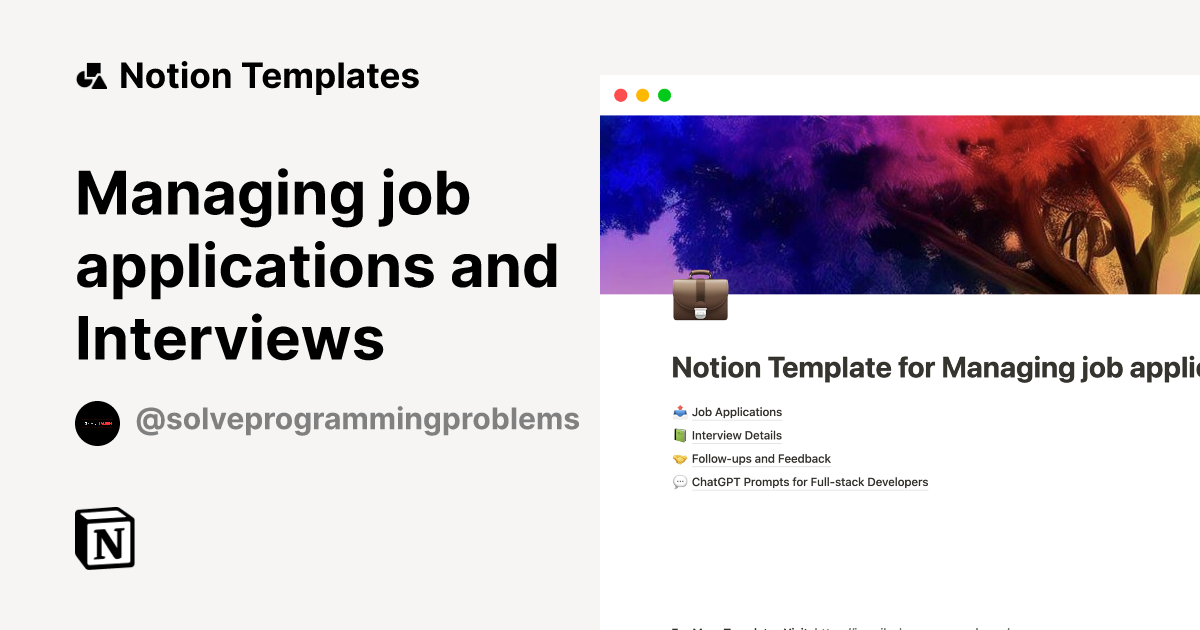Click the briefcase page icon
Viewport: 1200px width, 630px height.
click(700, 297)
